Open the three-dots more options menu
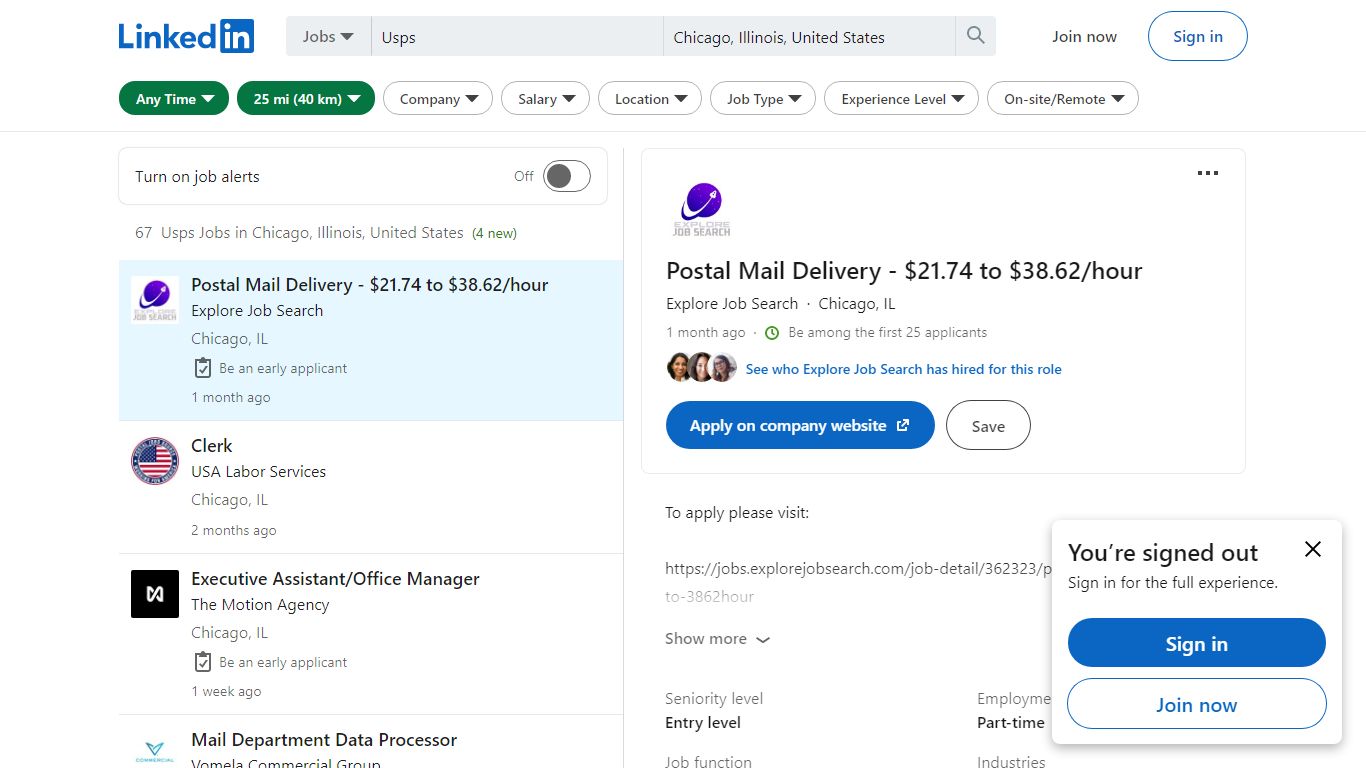 pos(1207,173)
